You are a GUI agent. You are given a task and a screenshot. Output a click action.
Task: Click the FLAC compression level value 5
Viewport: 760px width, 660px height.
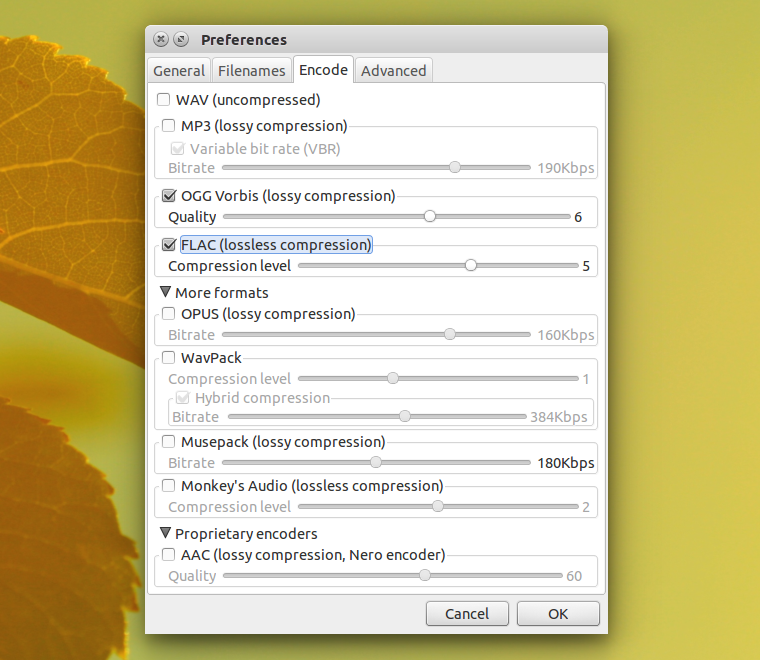coord(586,267)
